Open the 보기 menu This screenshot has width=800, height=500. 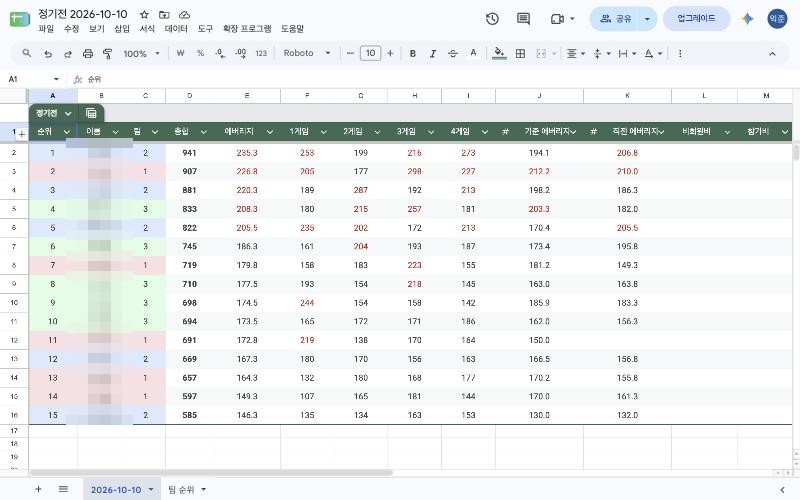96,29
